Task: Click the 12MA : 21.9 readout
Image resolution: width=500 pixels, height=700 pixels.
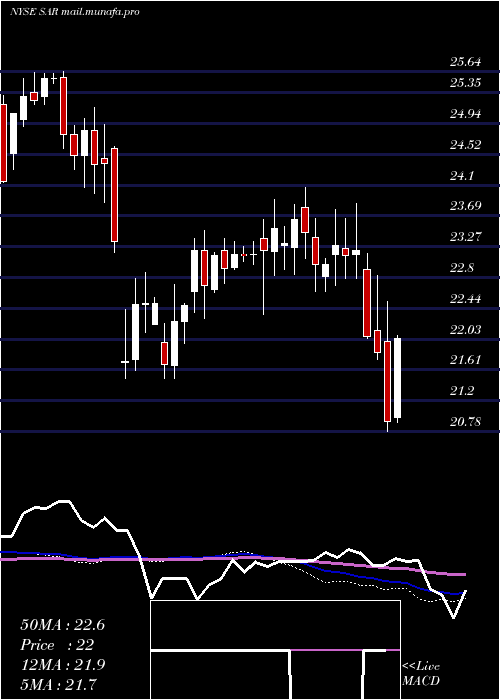Action: coord(62,665)
